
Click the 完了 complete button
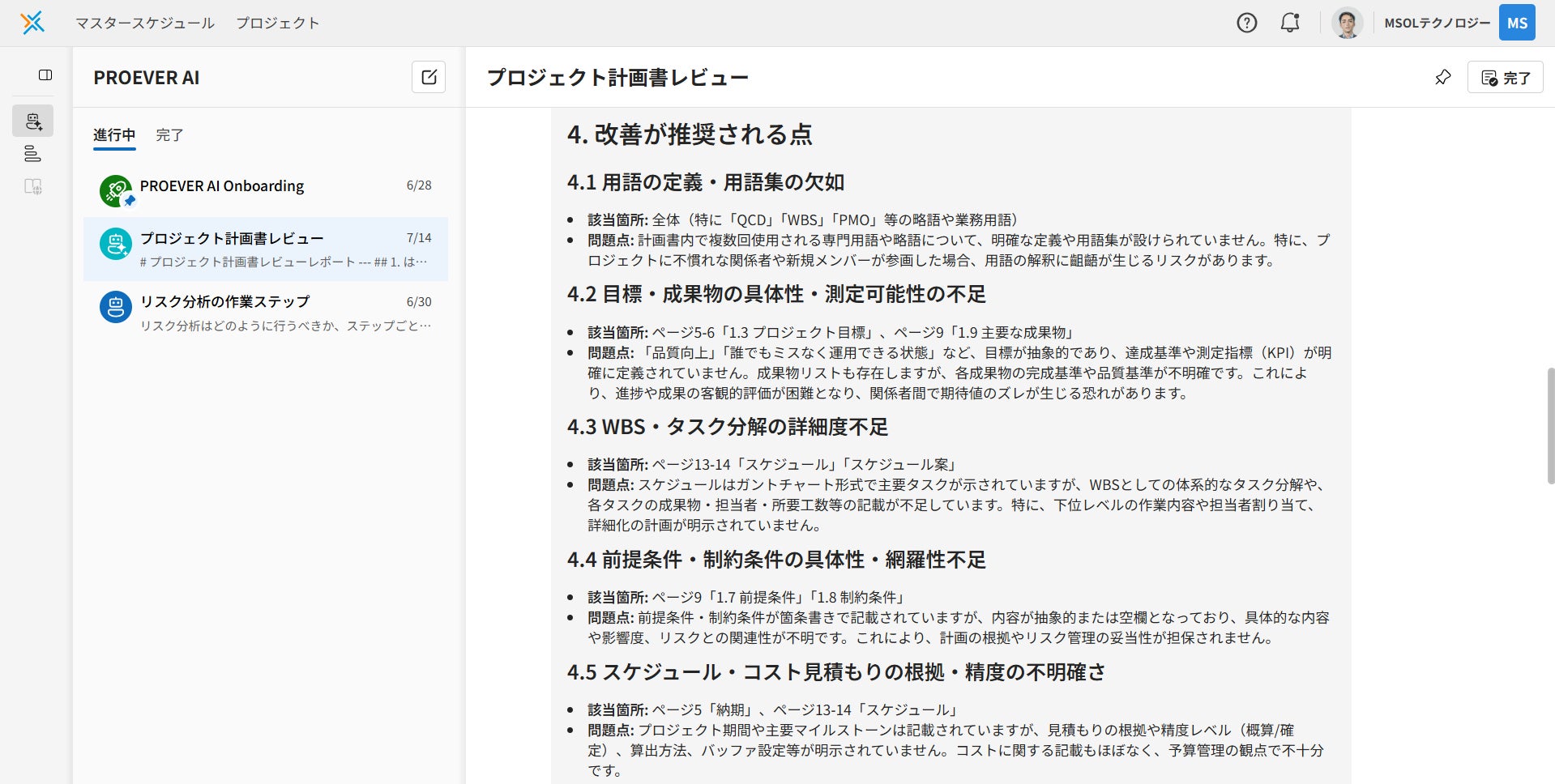click(x=1505, y=78)
